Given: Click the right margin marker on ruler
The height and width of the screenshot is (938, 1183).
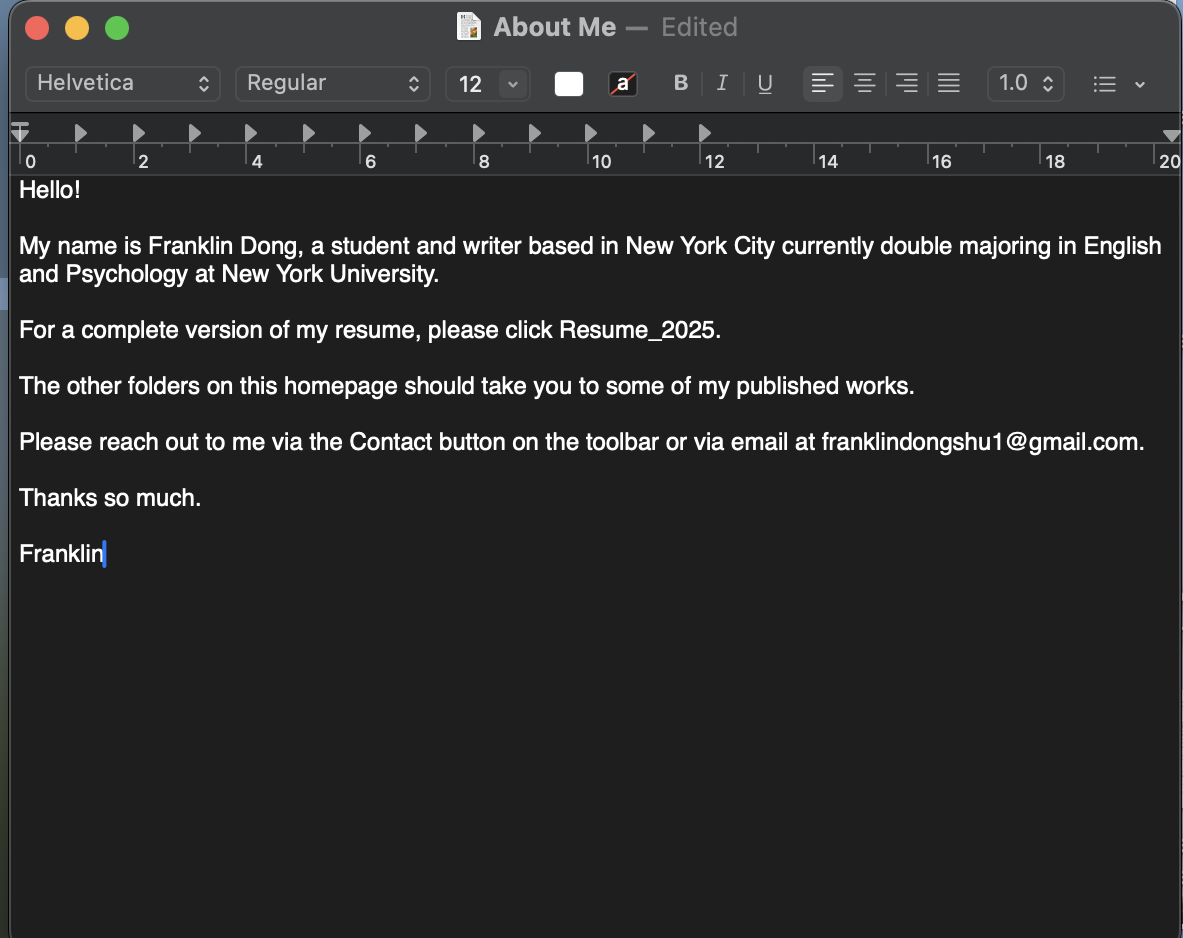Looking at the screenshot, I should (x=1171, y=135).
